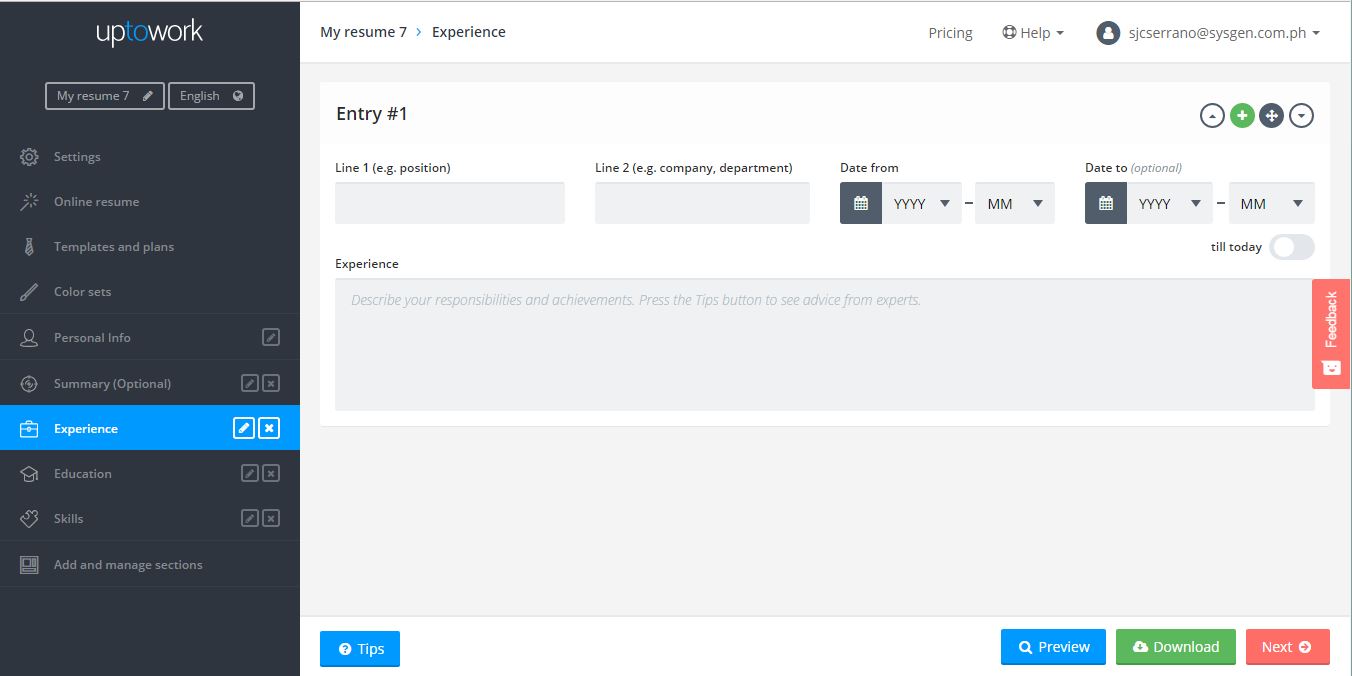Move Entry #1 down with arrow icon
Screen dimensions: 1352x676
click(x=1301, y=116)
